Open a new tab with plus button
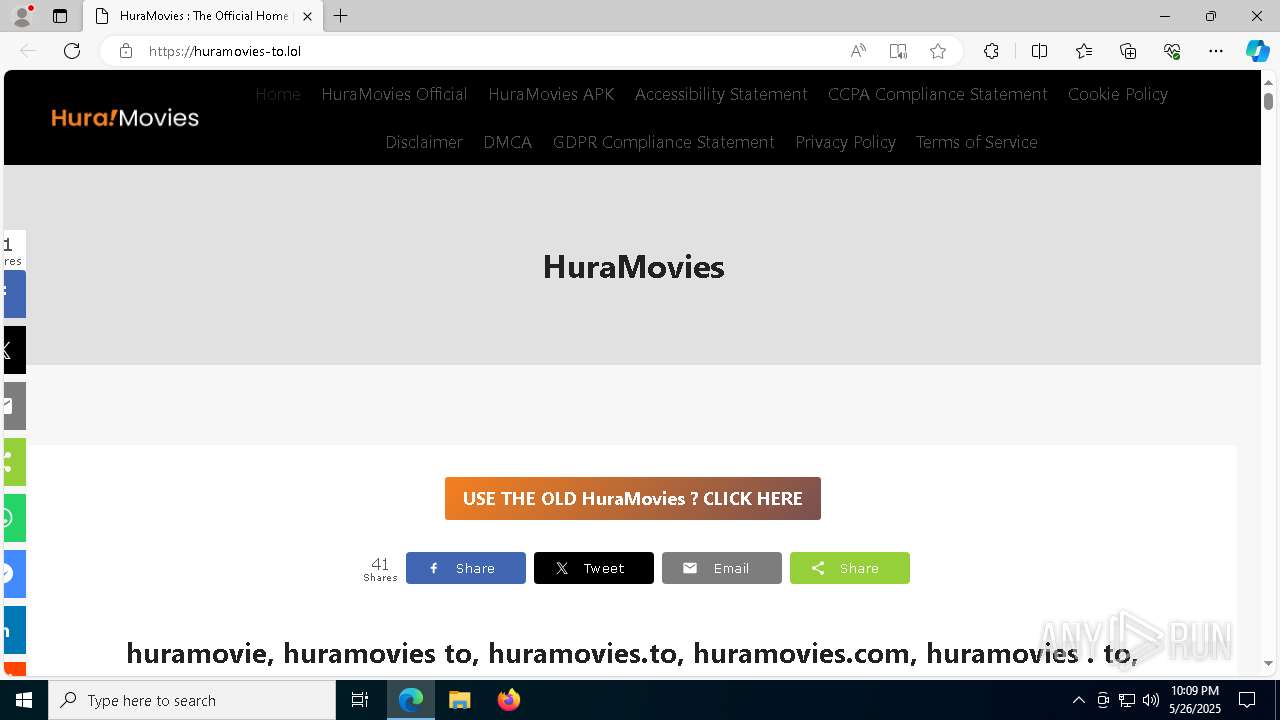Viewport: 1280px width, 720px height. [341, 16]
